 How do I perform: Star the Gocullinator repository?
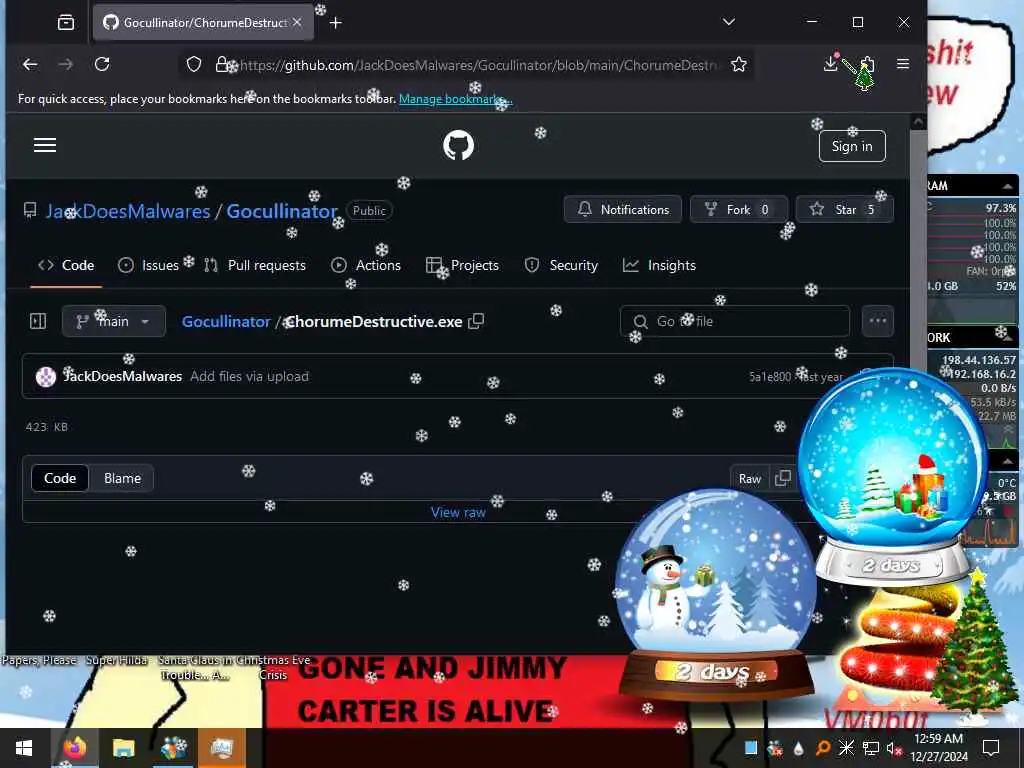coord(844,210)
